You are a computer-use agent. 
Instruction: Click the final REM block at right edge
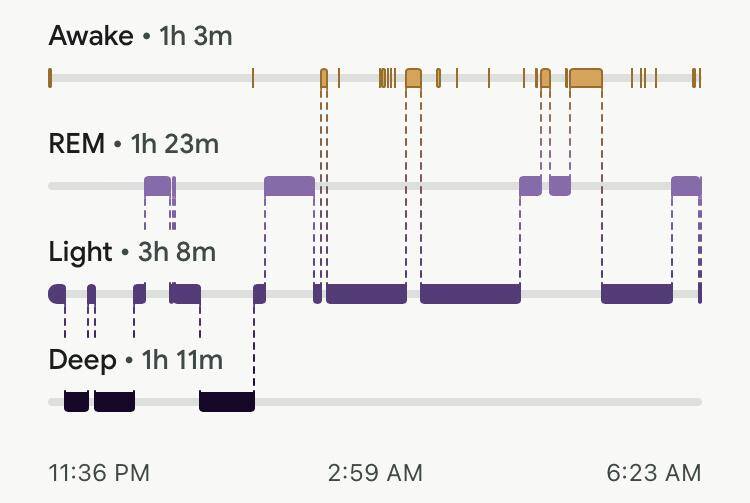[x=685, y=186]
